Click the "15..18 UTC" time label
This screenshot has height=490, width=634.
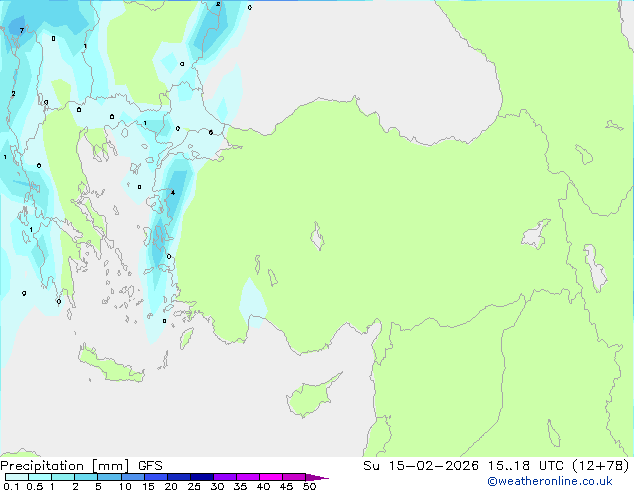coord(526,466)
